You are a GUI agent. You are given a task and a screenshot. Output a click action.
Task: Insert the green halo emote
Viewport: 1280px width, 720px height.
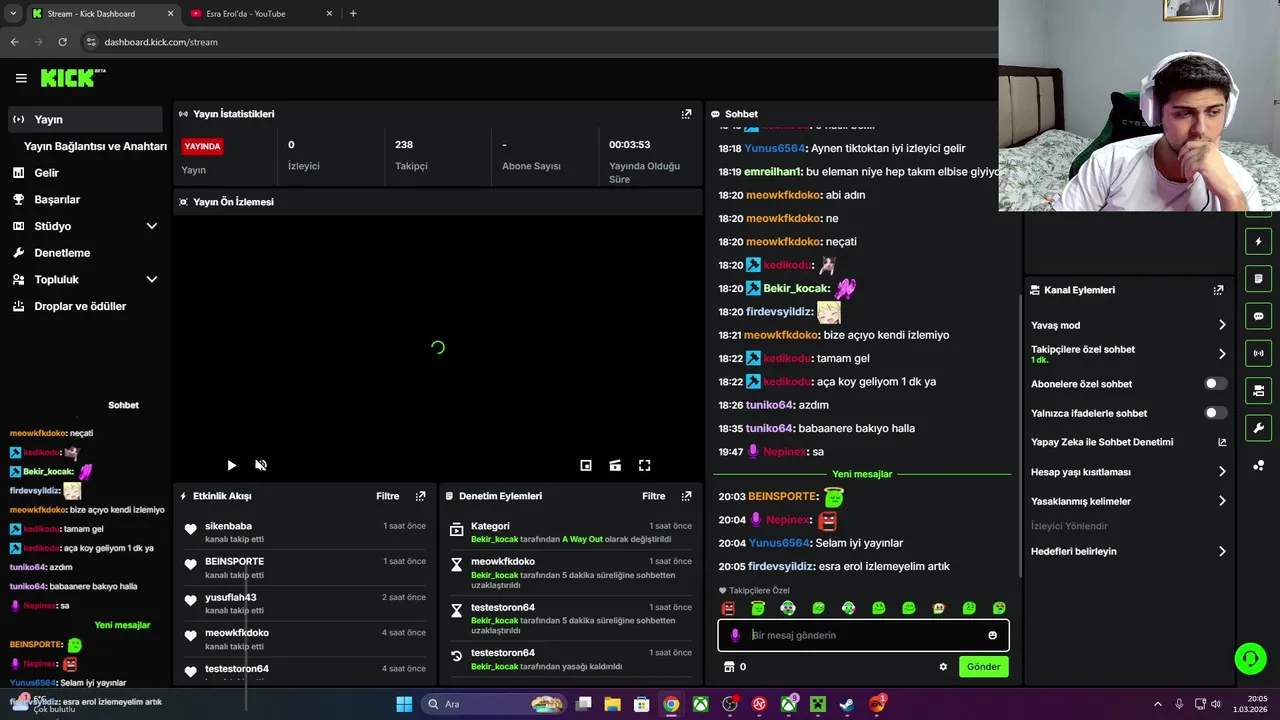coord(758,608)
